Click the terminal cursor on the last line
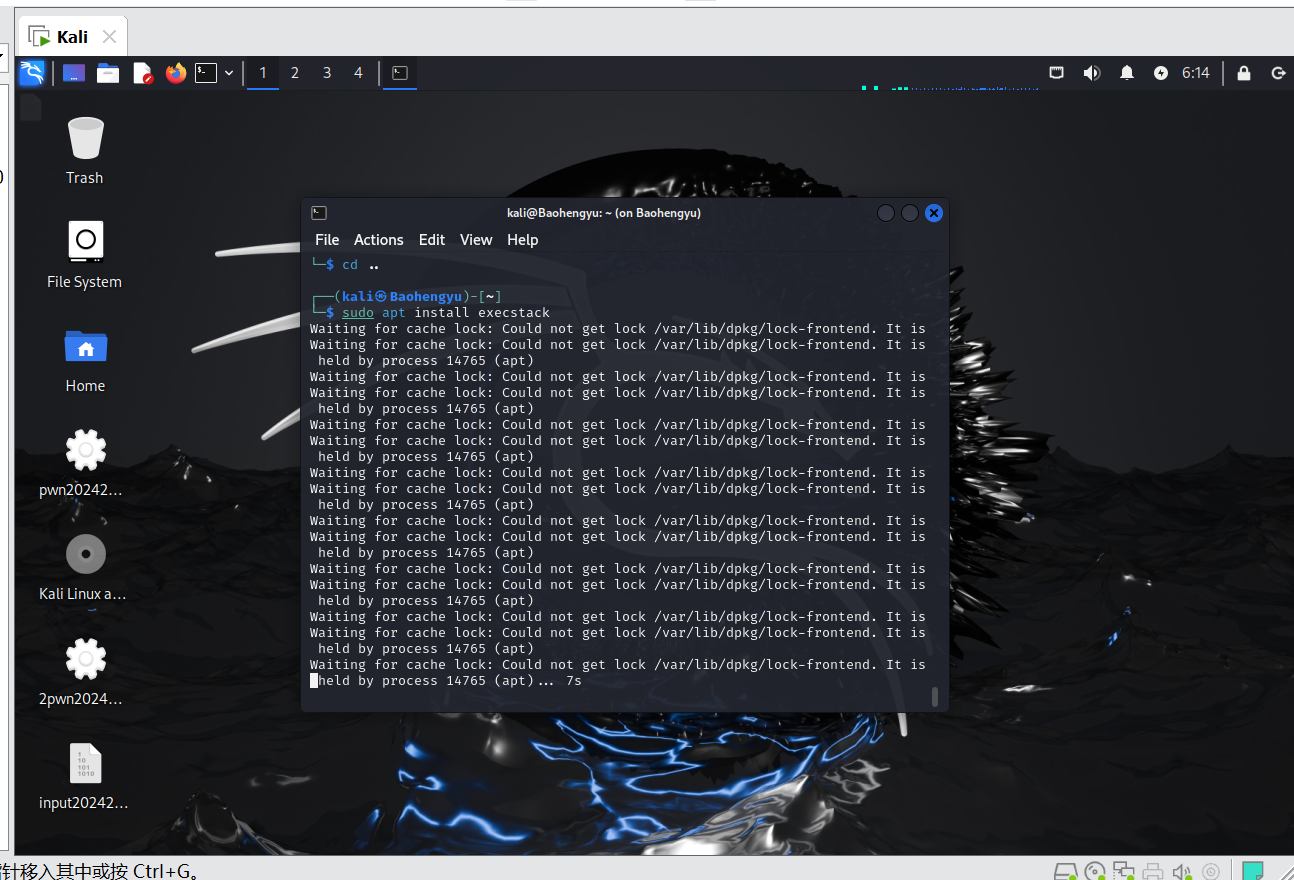Screen dimensions: 1294x880 coord(314,681)
